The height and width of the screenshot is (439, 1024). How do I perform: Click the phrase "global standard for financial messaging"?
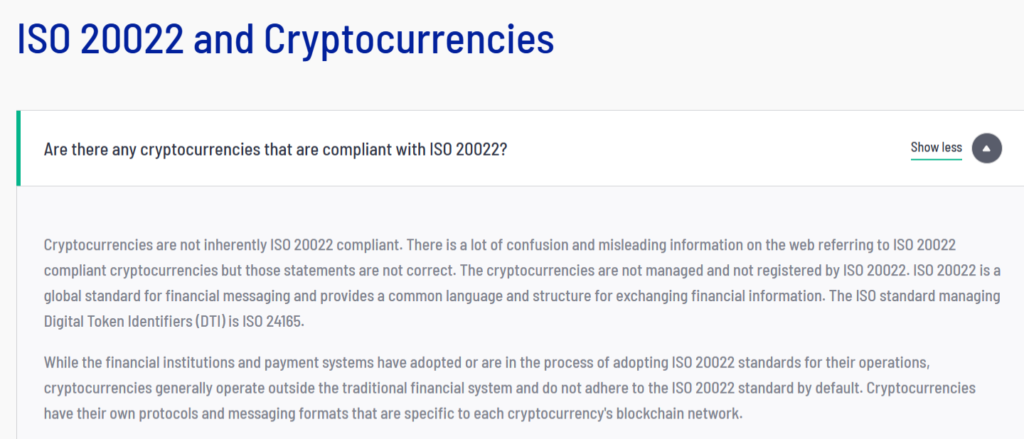166,296
